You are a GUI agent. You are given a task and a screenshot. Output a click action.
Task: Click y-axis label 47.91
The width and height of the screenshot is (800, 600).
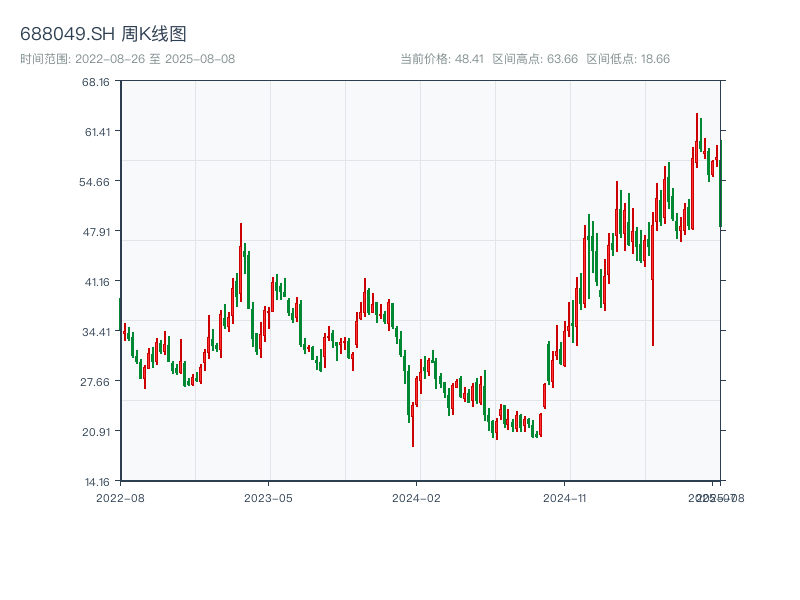[x=96, y=232]
